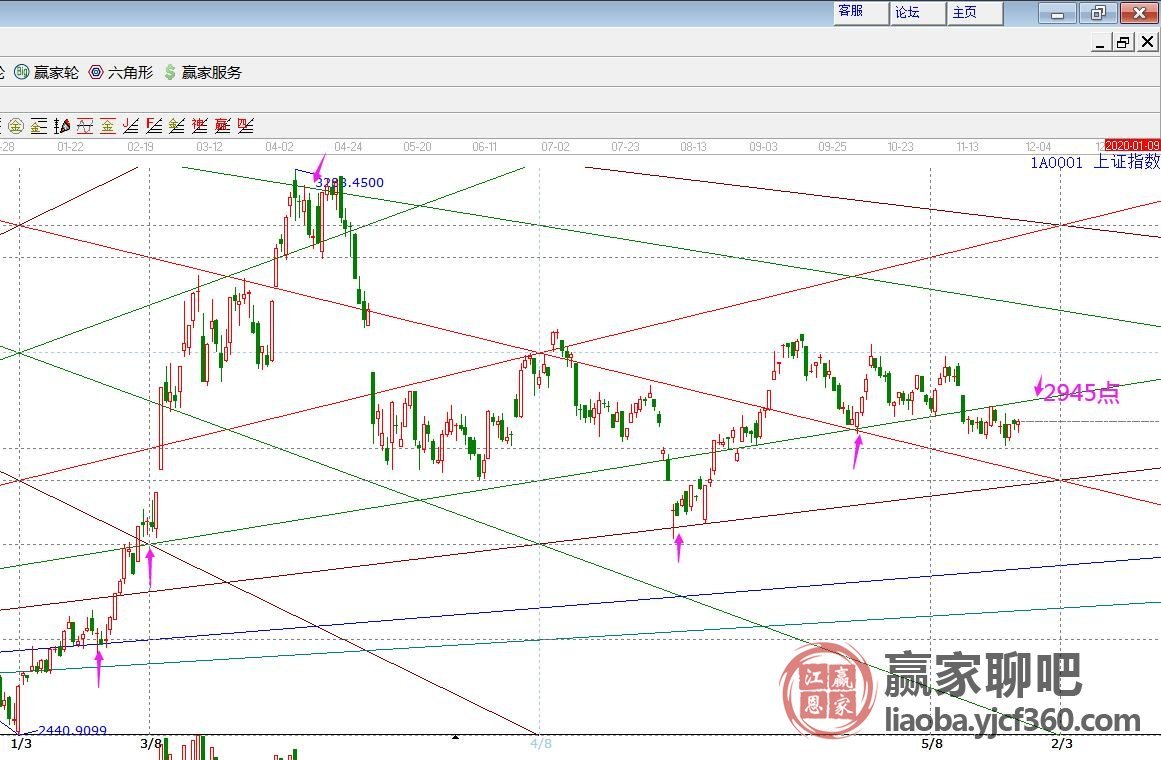Click the 3288.4500 high price label
Image resolution: width=1161 pixels, height=760 pixels.
[349, 182]
